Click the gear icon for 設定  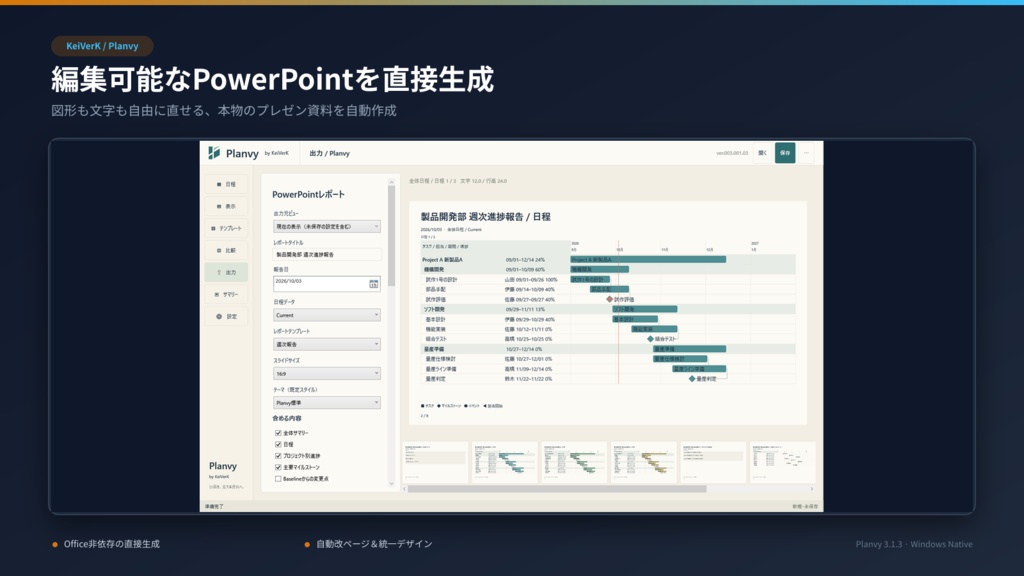tap(219, 316)
